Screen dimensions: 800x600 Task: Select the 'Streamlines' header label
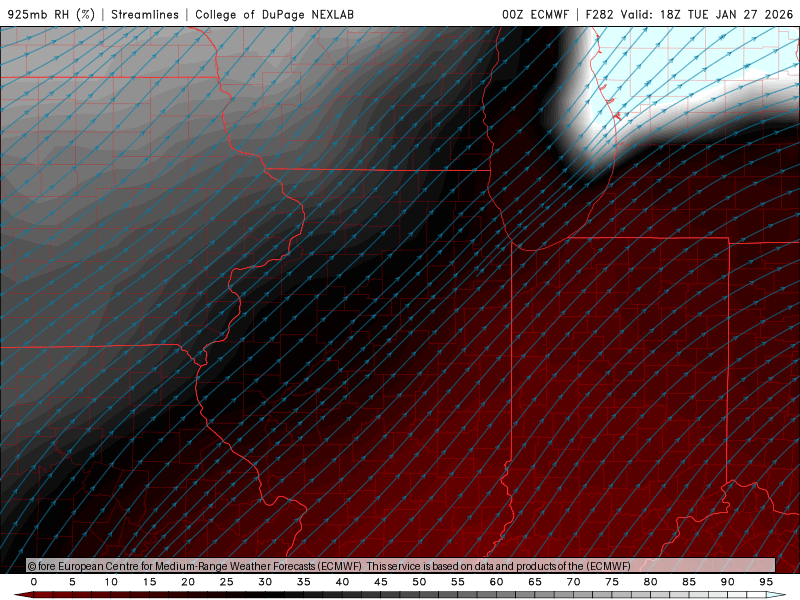(145, 14)
